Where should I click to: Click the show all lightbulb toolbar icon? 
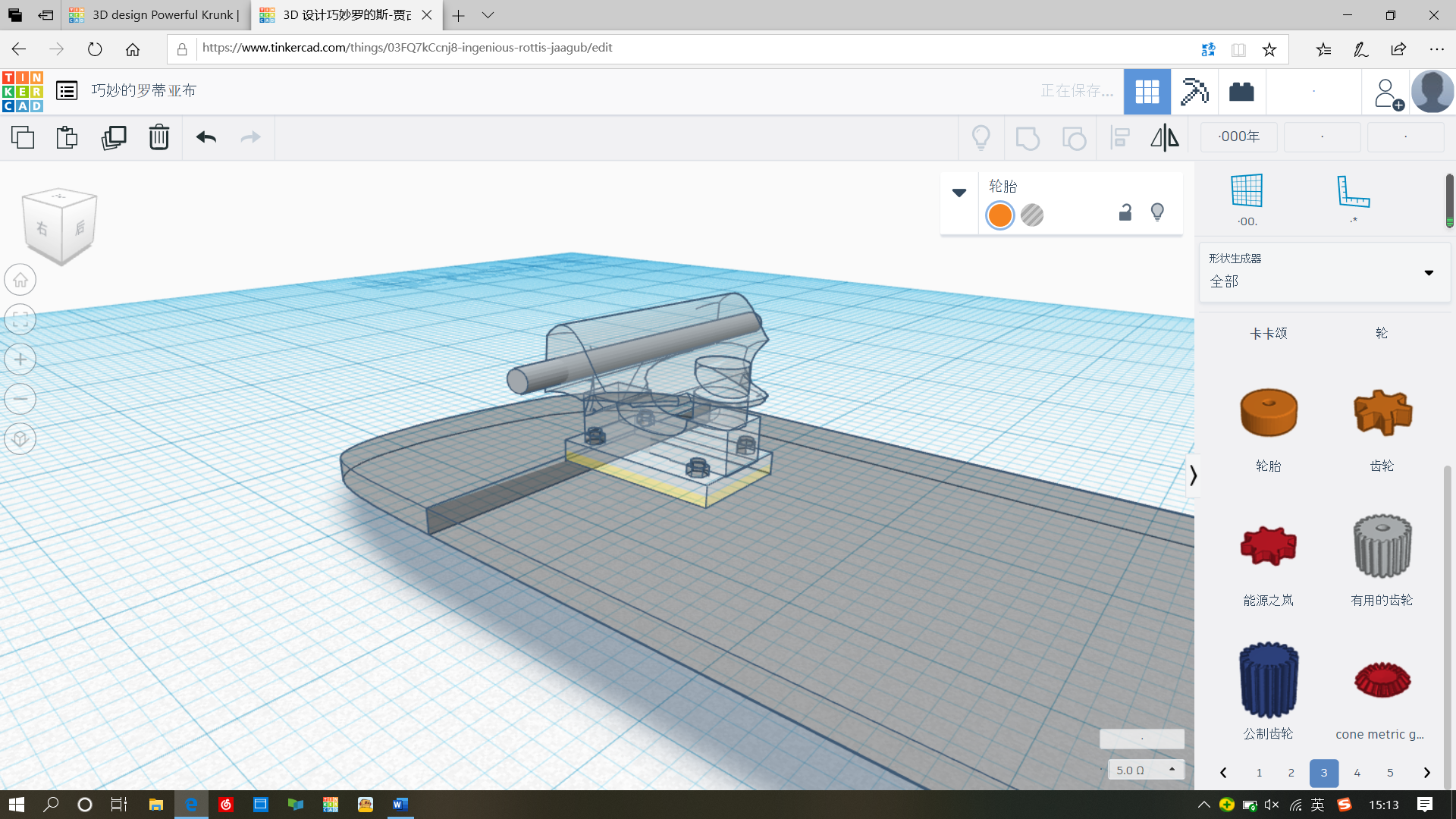pos(981,137)
